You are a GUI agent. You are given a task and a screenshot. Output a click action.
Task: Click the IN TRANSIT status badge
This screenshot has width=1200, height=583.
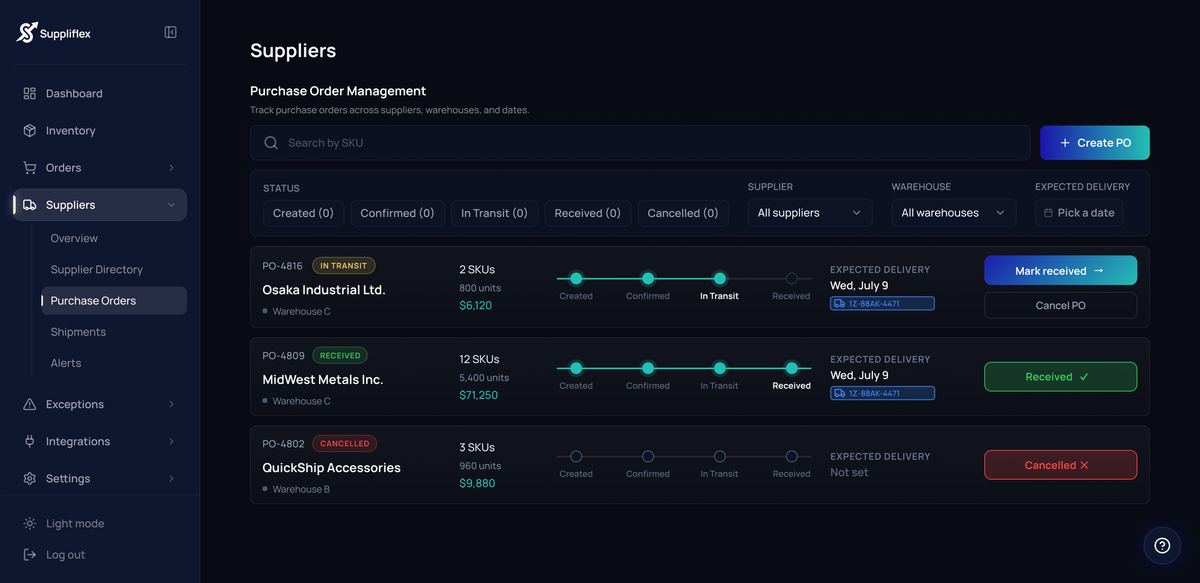344,265
